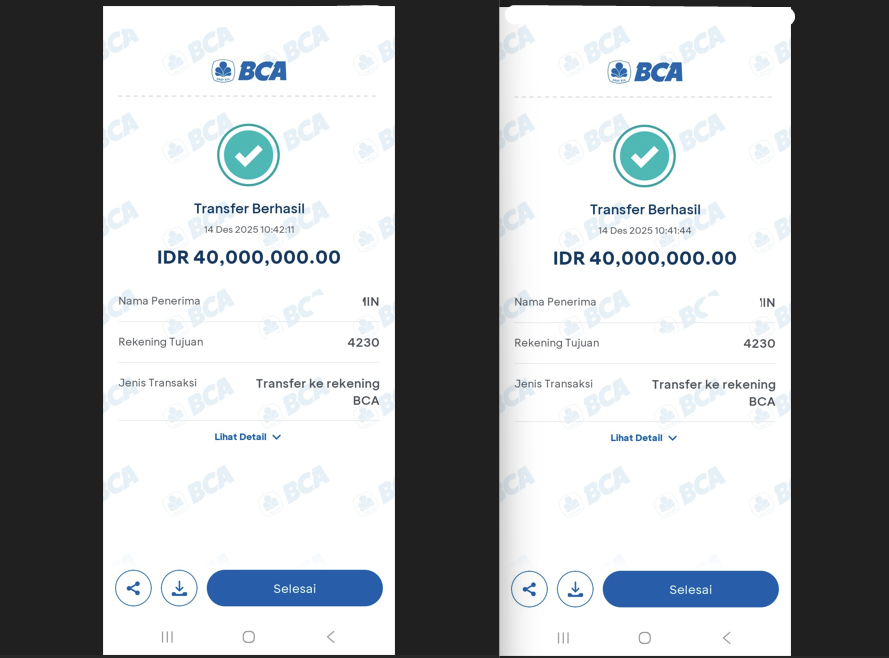Tap home button on right phone screen
Viewport: 889px width, 658px height.
(x=645, y=638)
